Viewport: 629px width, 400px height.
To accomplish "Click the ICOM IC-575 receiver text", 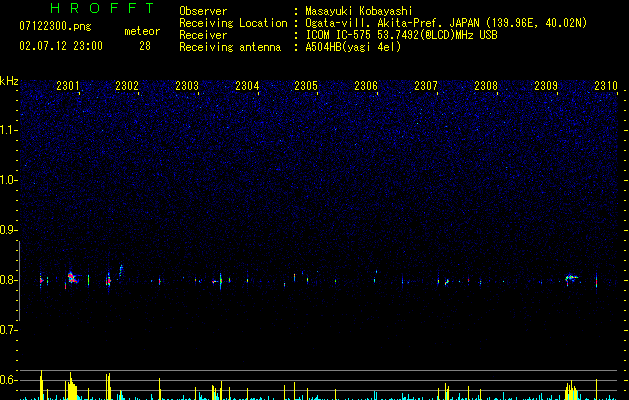I will click(402, 35).
